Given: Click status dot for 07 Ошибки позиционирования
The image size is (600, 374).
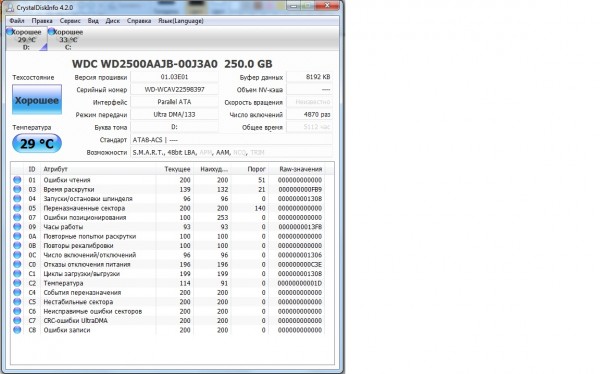Looking at the screenshot, I should [x=17, y=217].
